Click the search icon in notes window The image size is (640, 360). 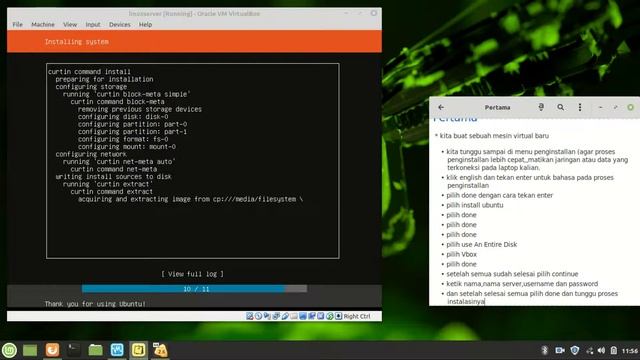[x=560, y=107]
